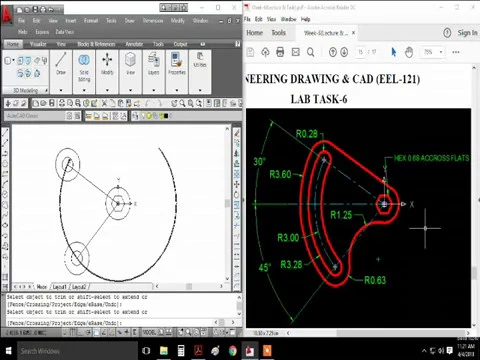
Task: Click the magnifier search icon in Acrobat
Action: point(310,52)
